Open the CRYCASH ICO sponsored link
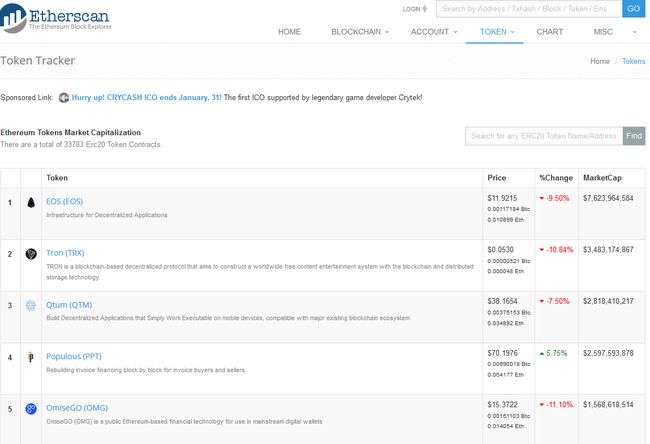 146,98
